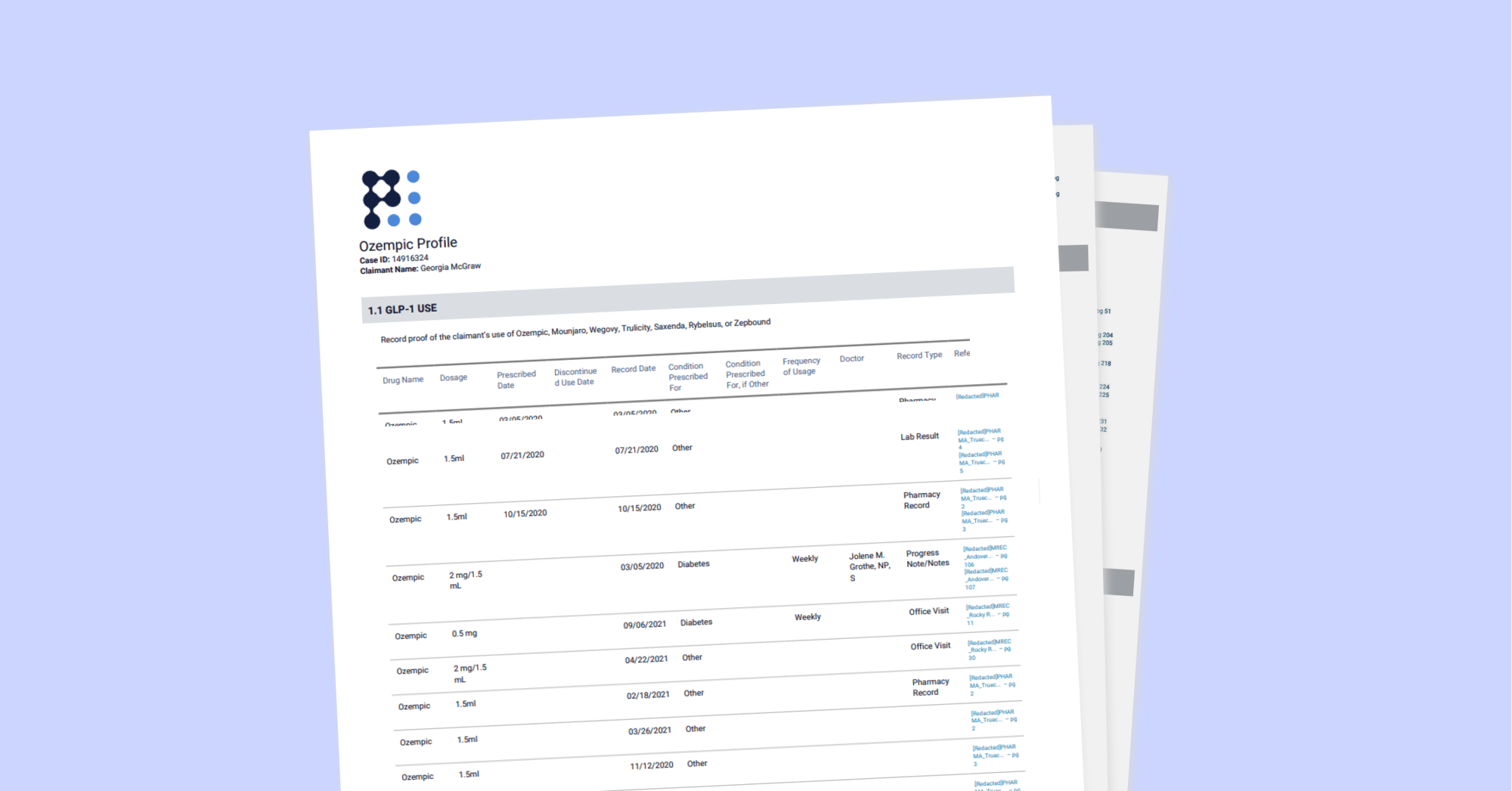Click 'Diabetes' in the 03/05/2020 row
This screenshot has height=791, width=1512.
pos(694,564)
